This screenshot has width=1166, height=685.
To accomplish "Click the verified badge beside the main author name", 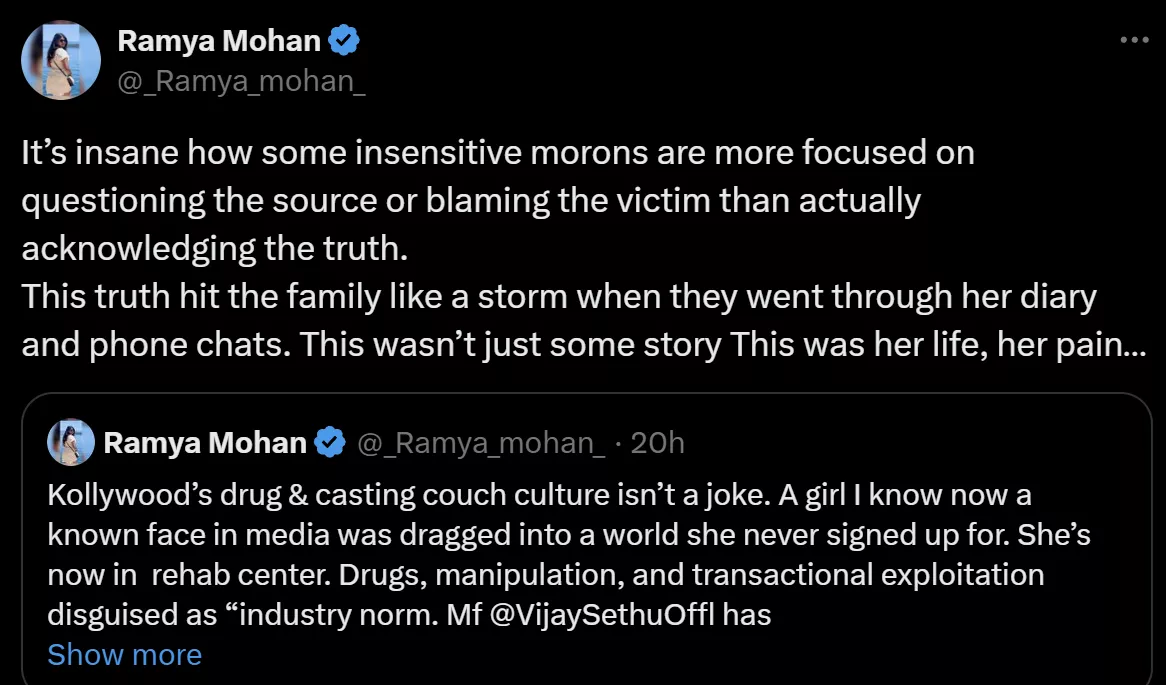I will point(345,41).
